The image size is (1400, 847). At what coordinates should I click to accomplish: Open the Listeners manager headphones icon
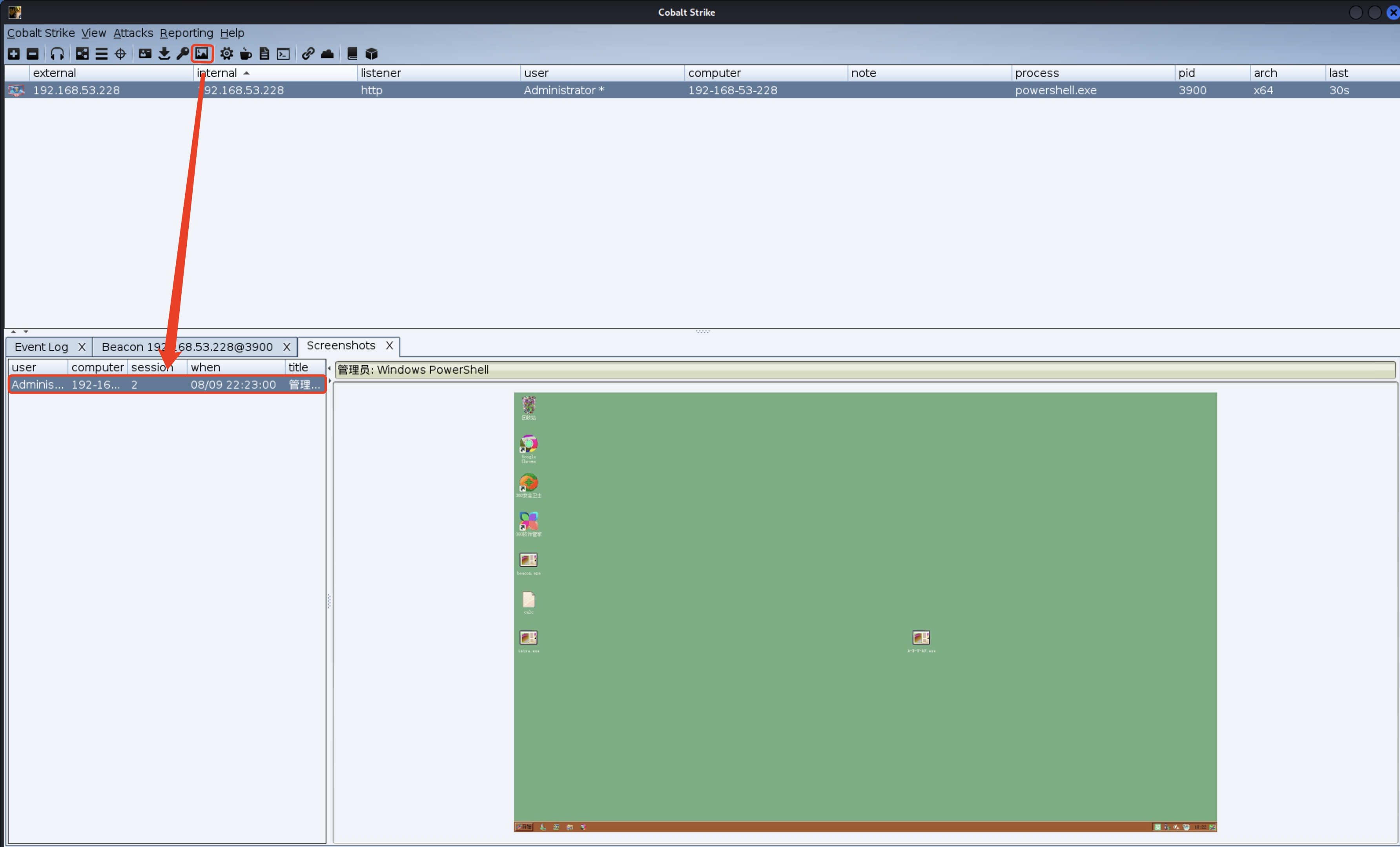(57, 53)
